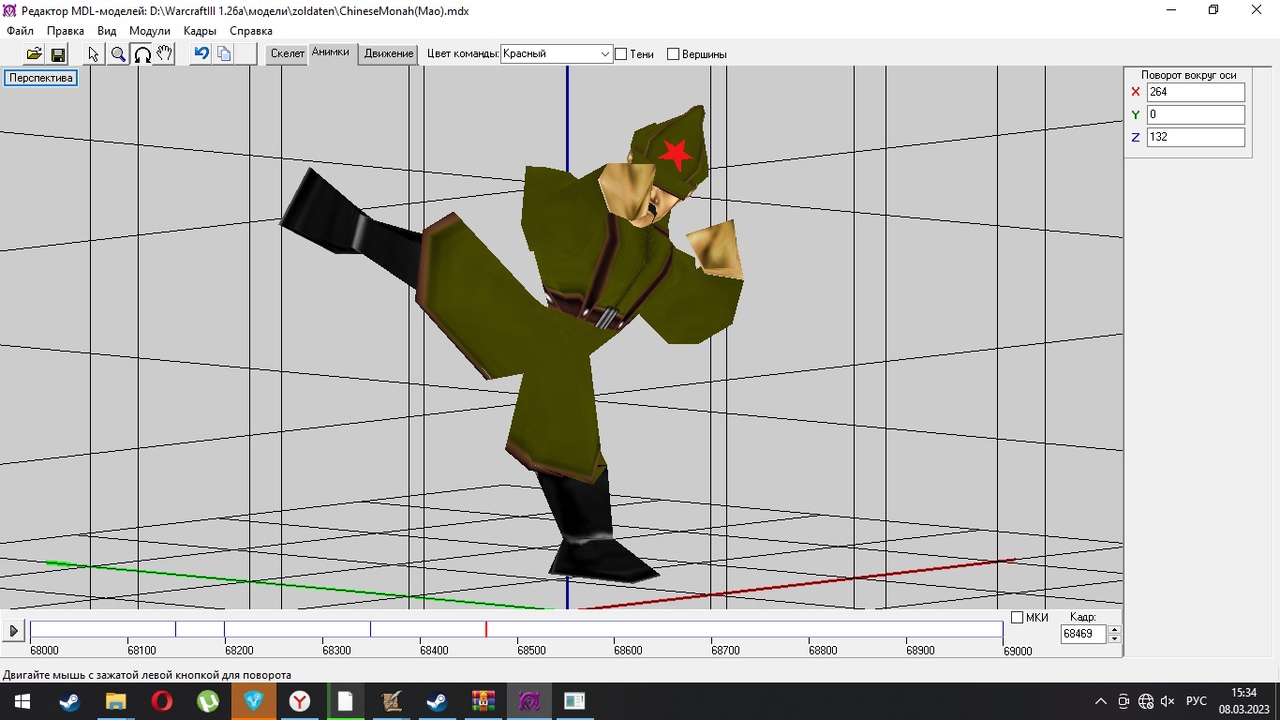This screenshot has width=1280, height=720.
Task: Click the open file folder icon
Action: click(34, 54)
